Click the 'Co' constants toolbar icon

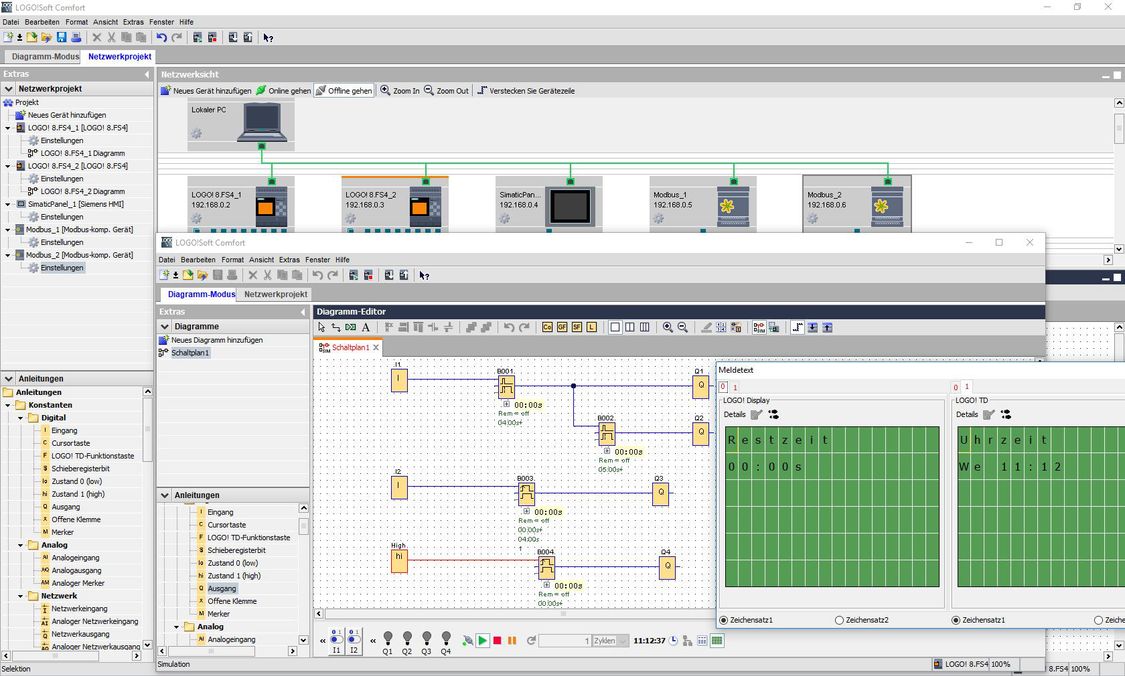547,327
